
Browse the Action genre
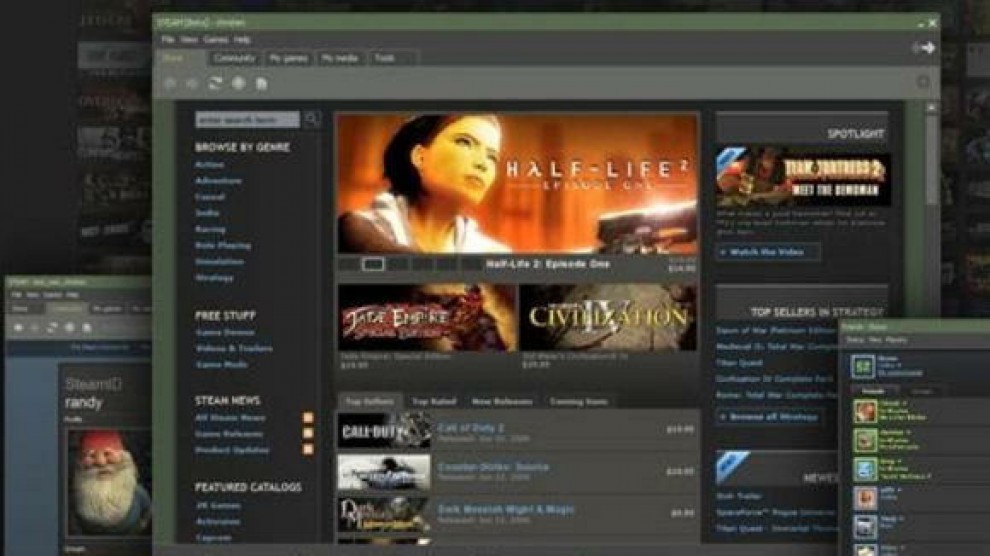(210, 165)
